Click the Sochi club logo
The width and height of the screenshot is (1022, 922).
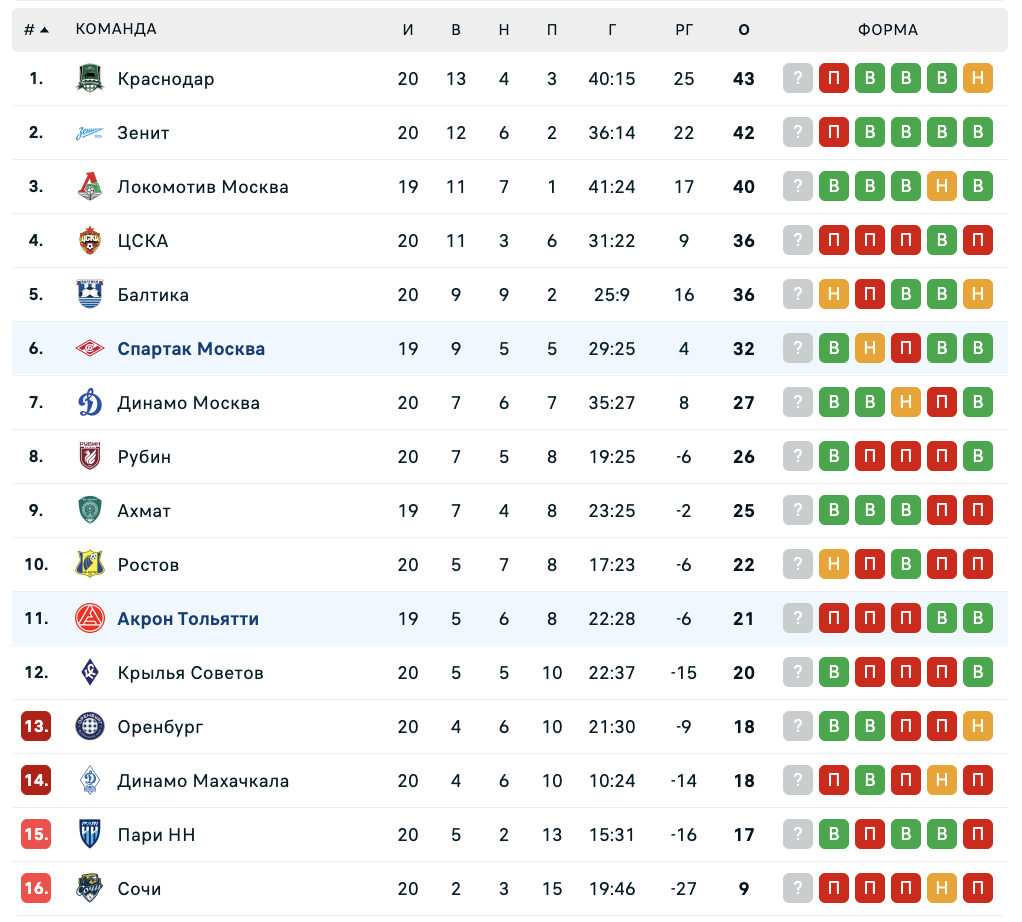[x=90, y=889]
